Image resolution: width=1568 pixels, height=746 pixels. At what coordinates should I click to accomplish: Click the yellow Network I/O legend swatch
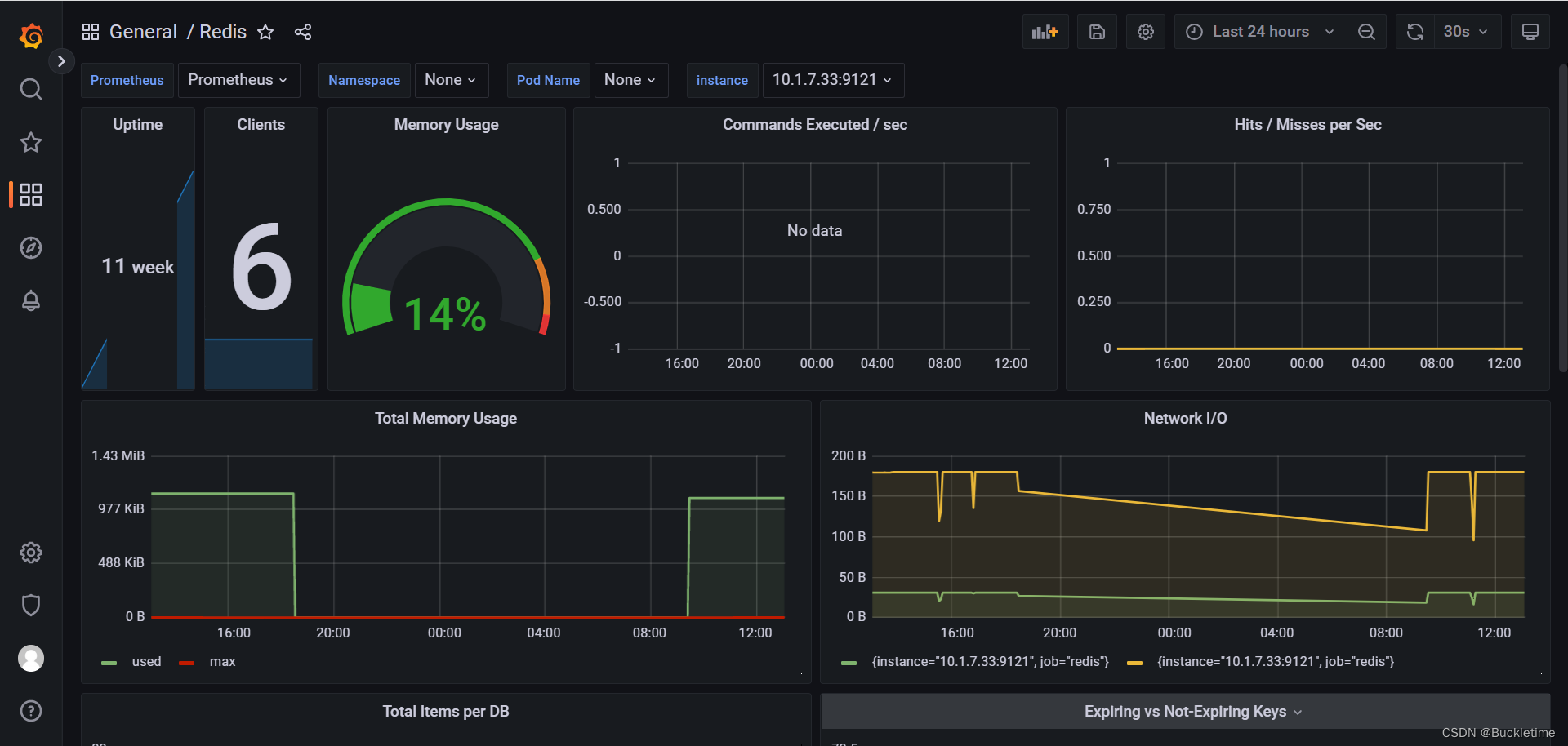(x=1134, y=663)
